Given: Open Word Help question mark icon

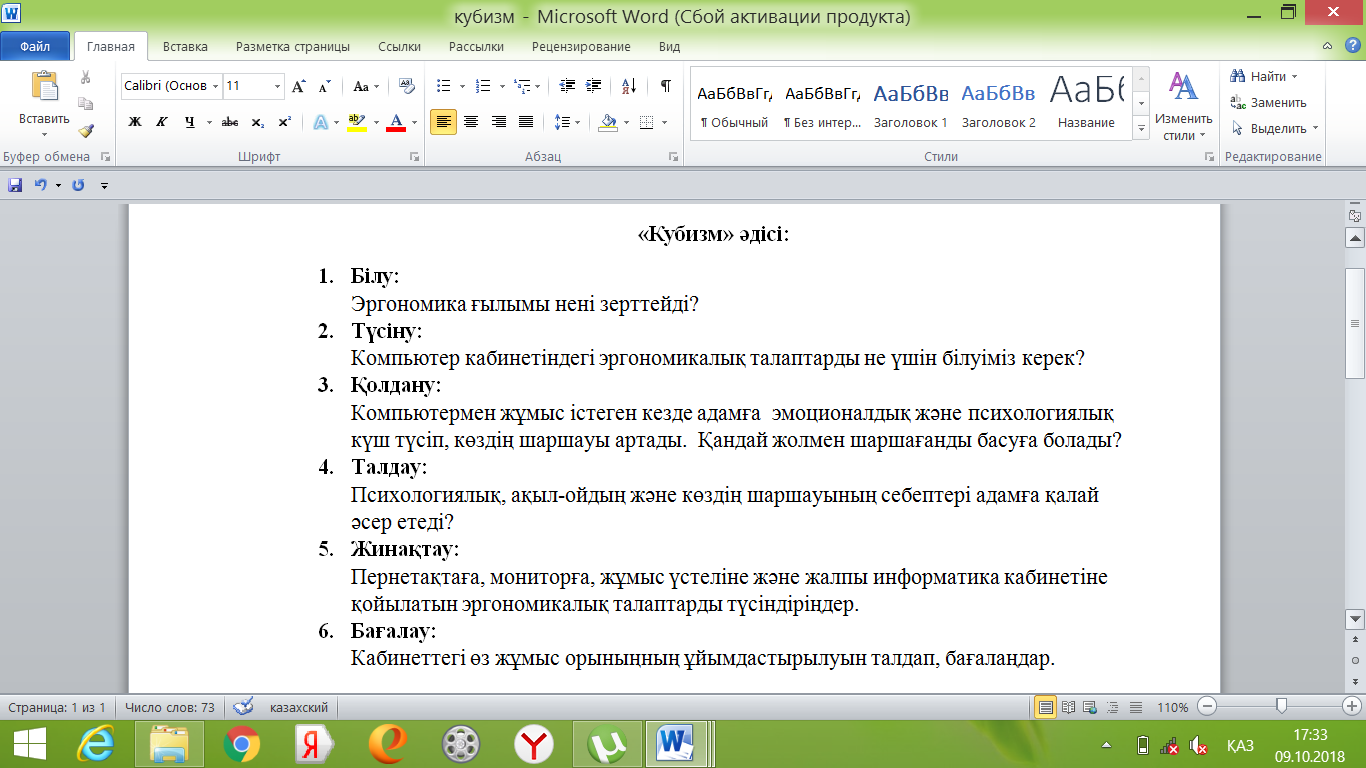Looking at the screenshot, I should 1354,46.
